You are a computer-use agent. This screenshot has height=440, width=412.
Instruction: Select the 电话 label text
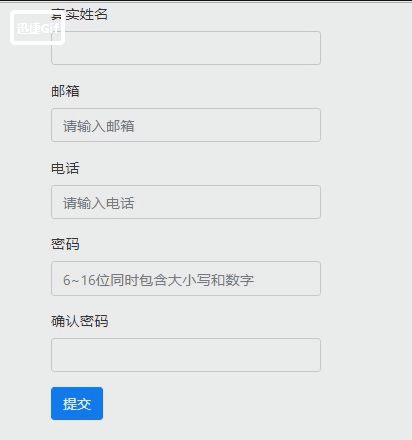(x=65, y=168)
